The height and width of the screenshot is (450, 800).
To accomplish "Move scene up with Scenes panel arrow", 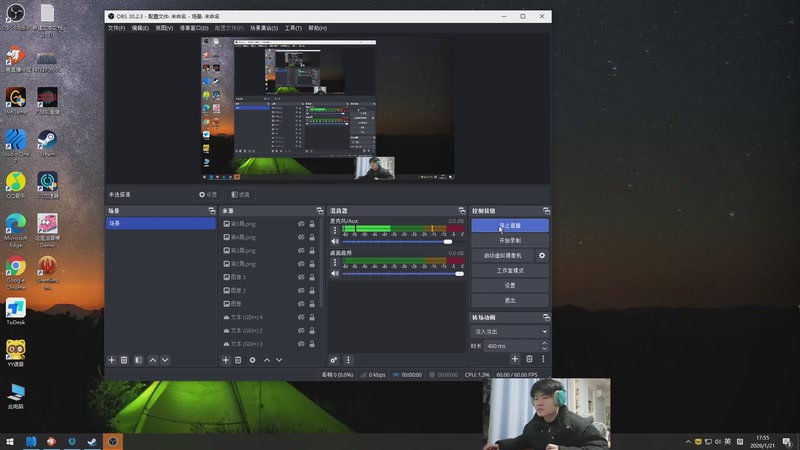I will pyautogui.click(x=153, y=360).
